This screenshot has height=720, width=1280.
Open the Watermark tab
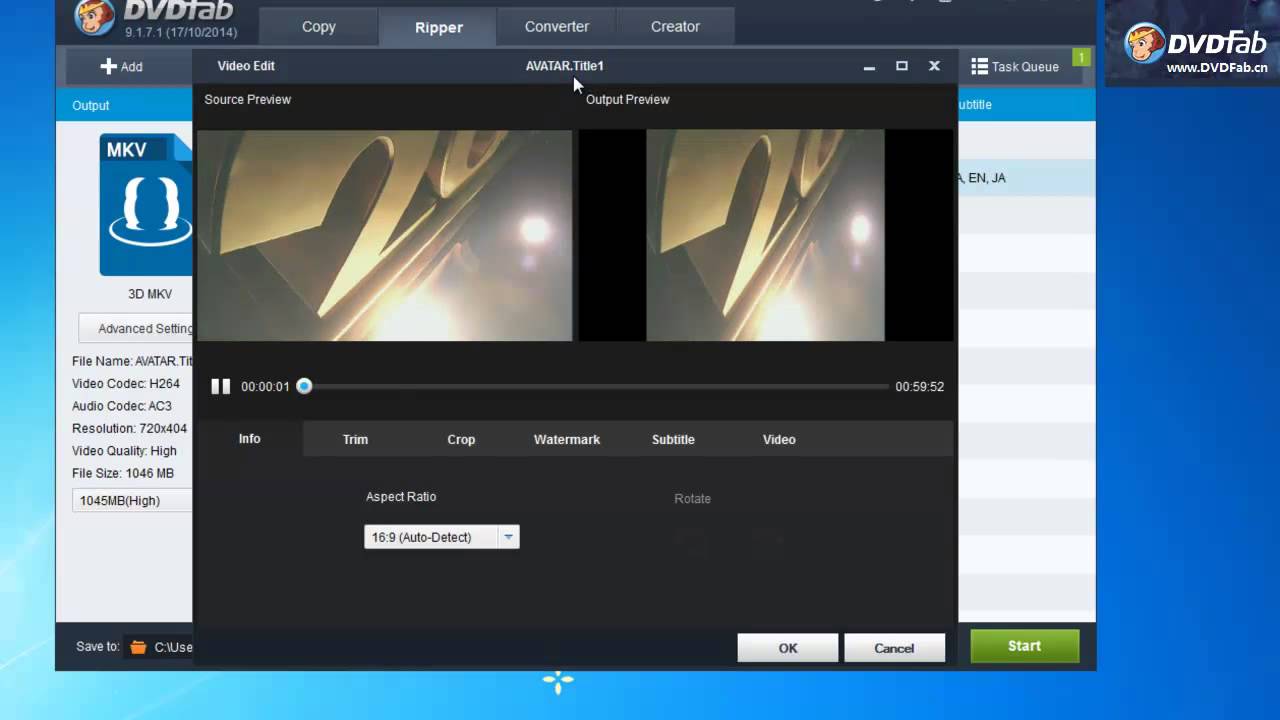tap(567, 439)
